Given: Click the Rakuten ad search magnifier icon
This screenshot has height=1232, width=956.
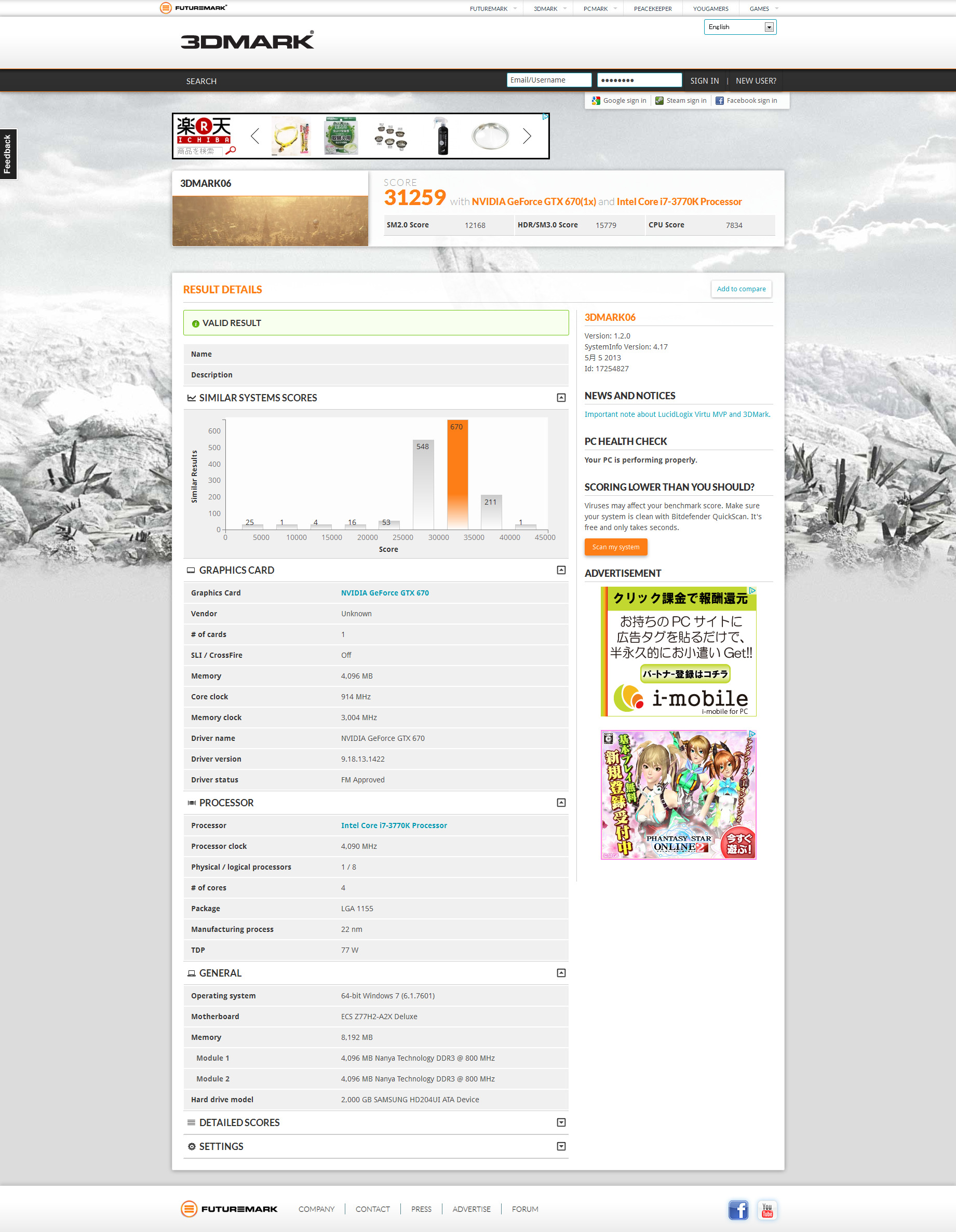Looking at the screenshot, I should [x=230, y=151].
